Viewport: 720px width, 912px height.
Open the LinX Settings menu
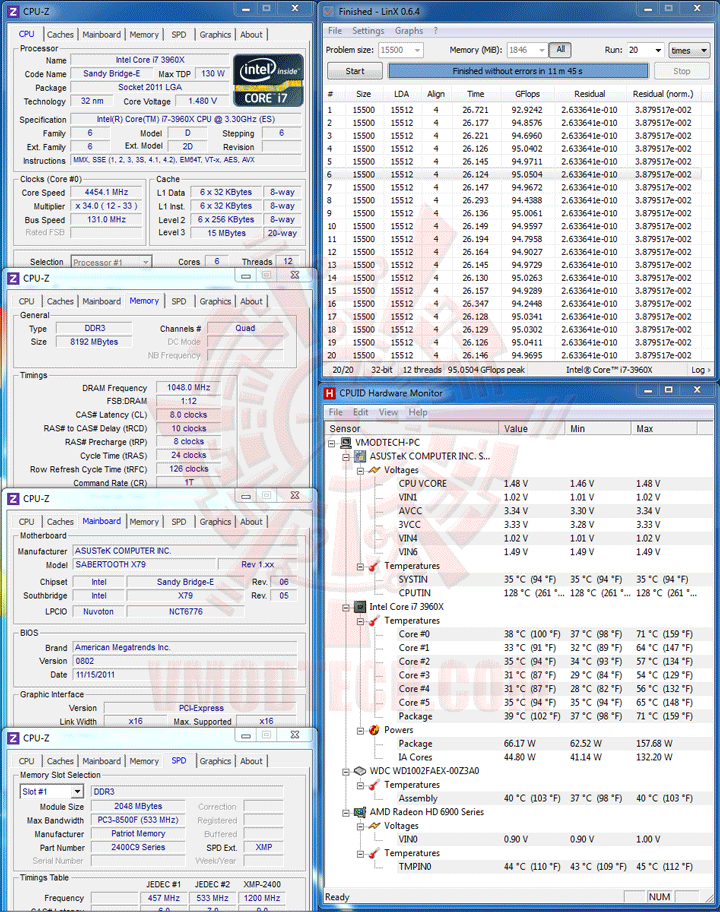coord(368,31)
